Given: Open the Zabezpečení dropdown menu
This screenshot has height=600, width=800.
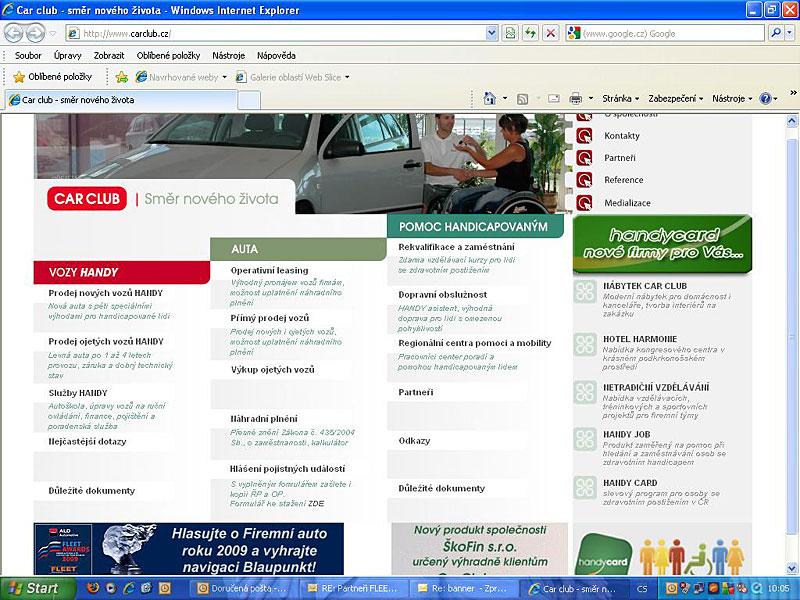Looking at the screenshot, I should pyautogui.click(x=676, y=98).
